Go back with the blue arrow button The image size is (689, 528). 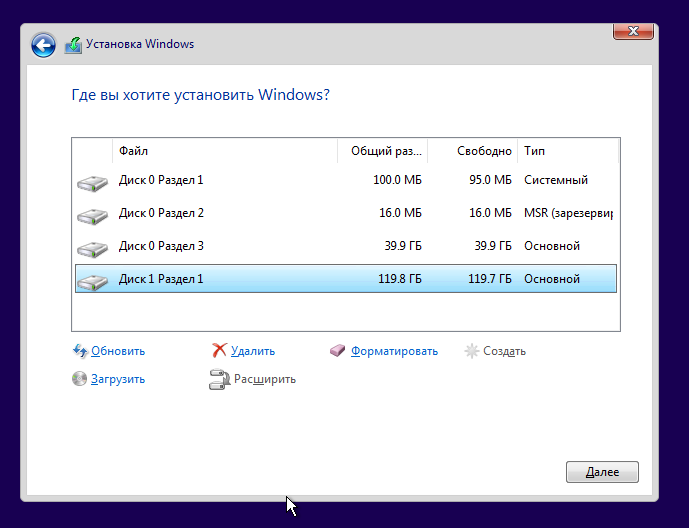tap(43, 45)
